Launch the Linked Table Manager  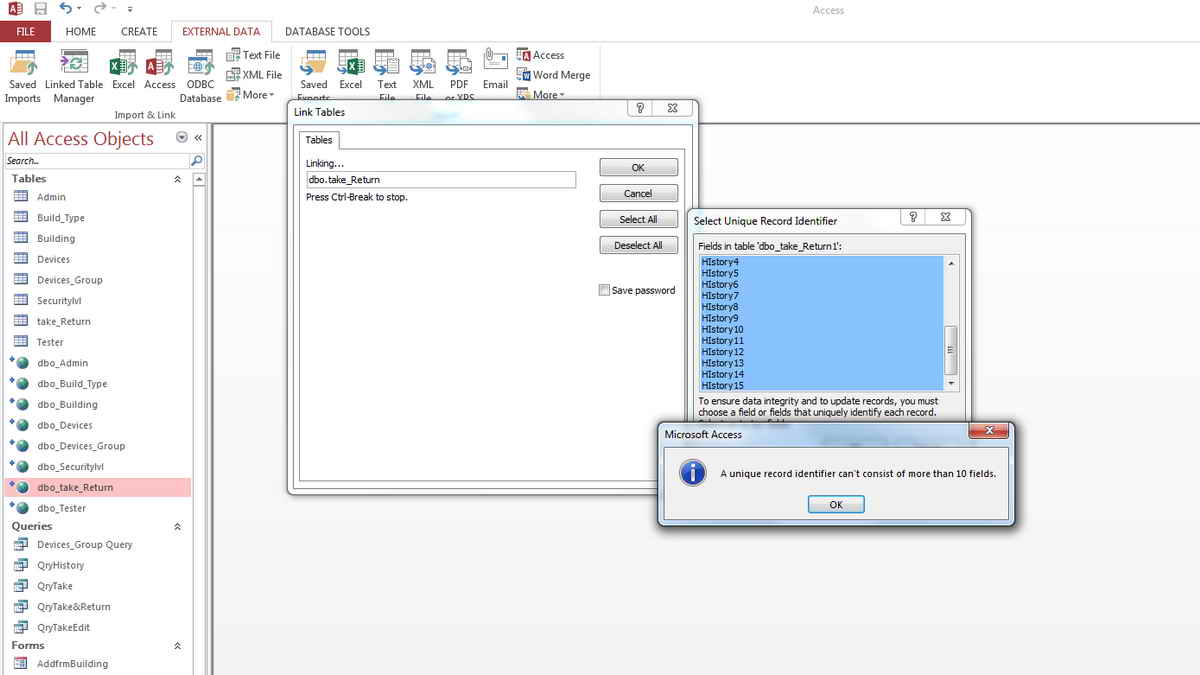pyautogui.click(x=74, y=76)
